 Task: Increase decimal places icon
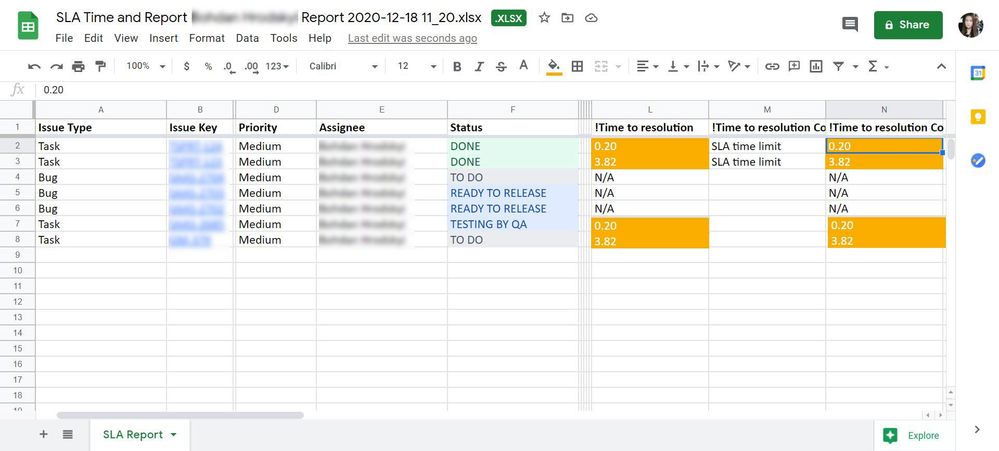click(x=252, y=66)
